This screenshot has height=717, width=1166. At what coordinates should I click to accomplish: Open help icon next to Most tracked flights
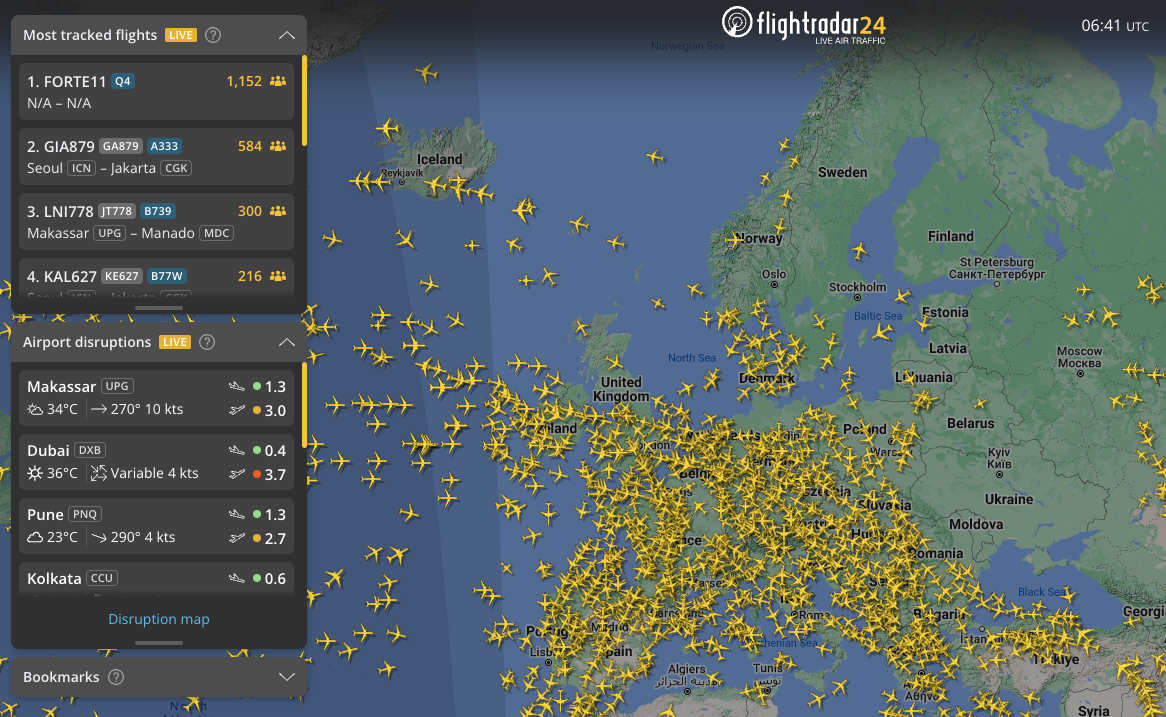213,35
